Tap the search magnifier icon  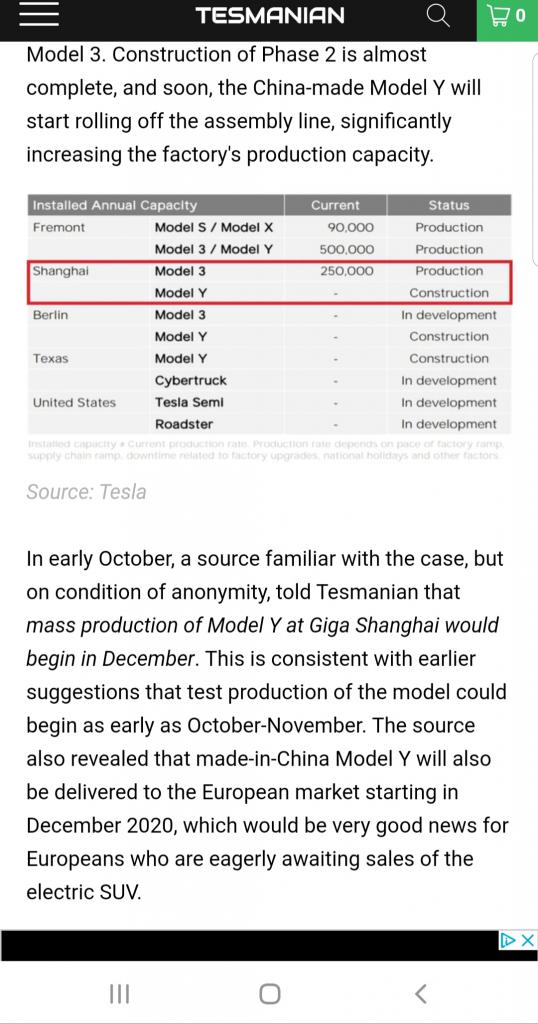point(438,16)
